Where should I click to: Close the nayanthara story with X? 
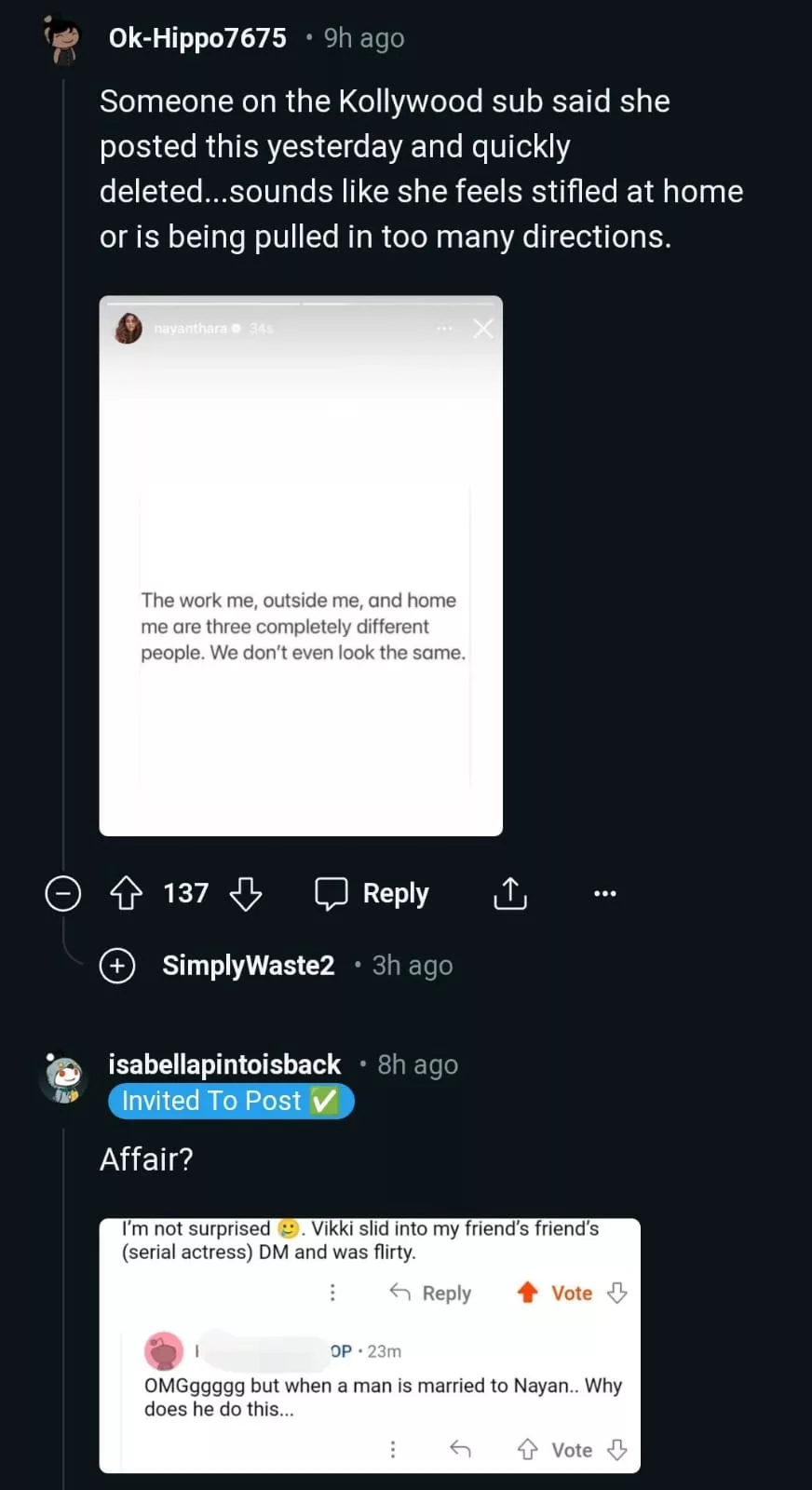[482, 328]
